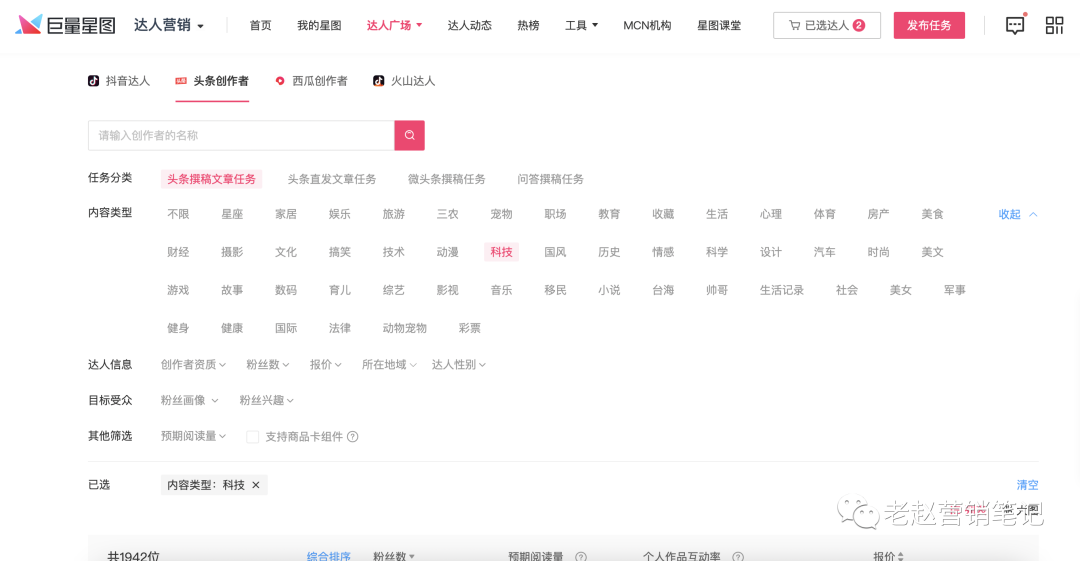Remove the 内容类型:科技 filter tag
Viewport: 1080px width, 561px height.
pos(256,485)
